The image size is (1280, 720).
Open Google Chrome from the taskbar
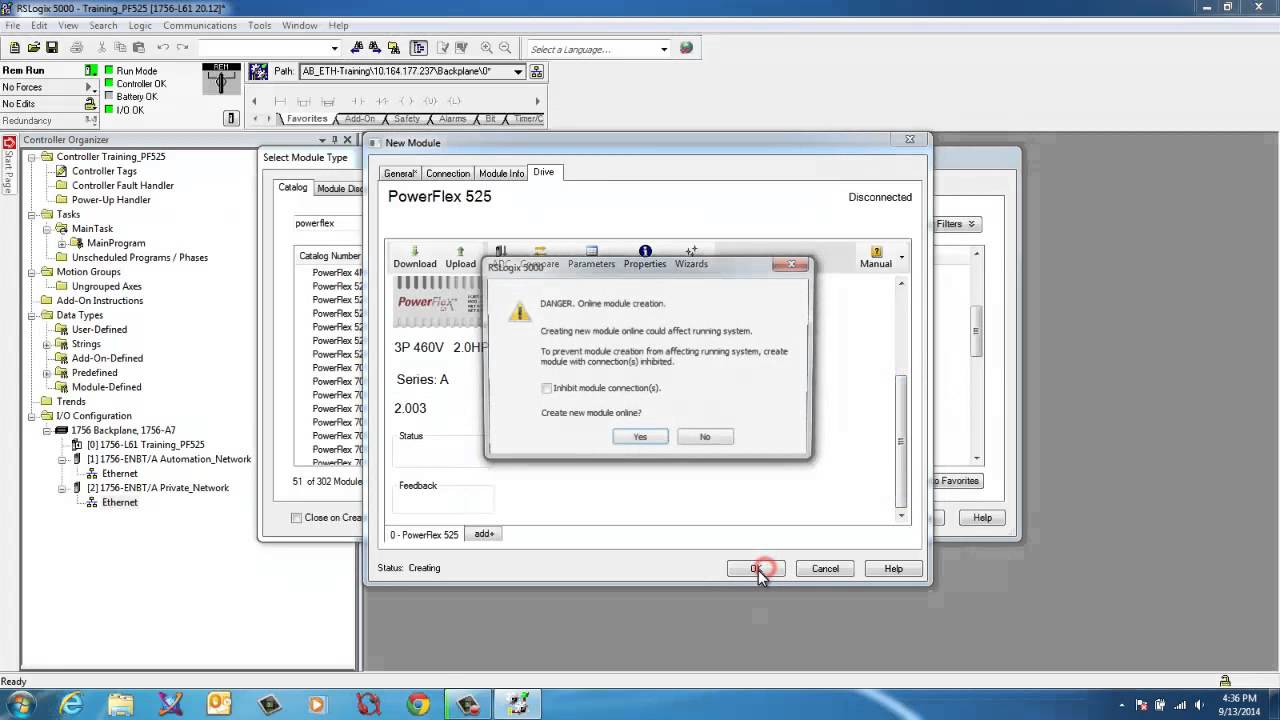418,704
